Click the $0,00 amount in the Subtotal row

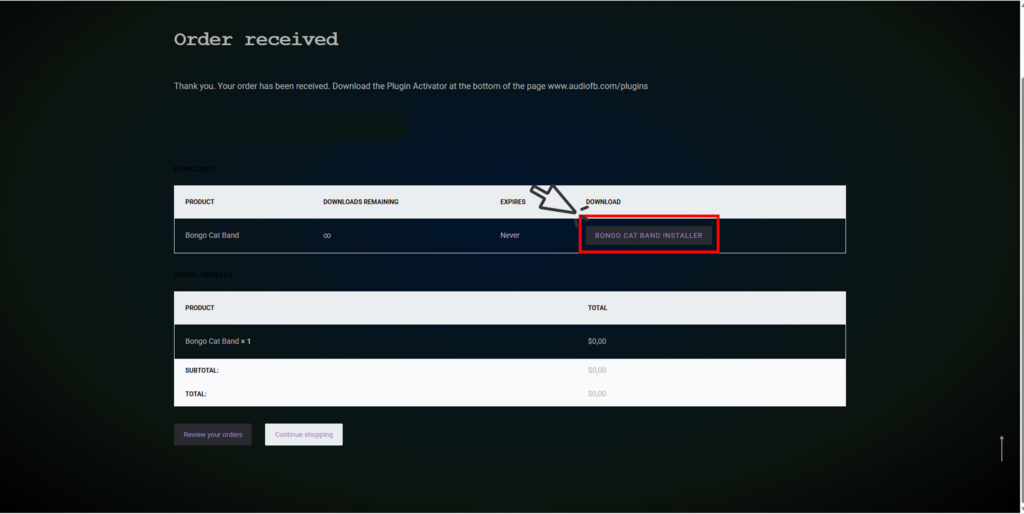(x=597, y=370)
